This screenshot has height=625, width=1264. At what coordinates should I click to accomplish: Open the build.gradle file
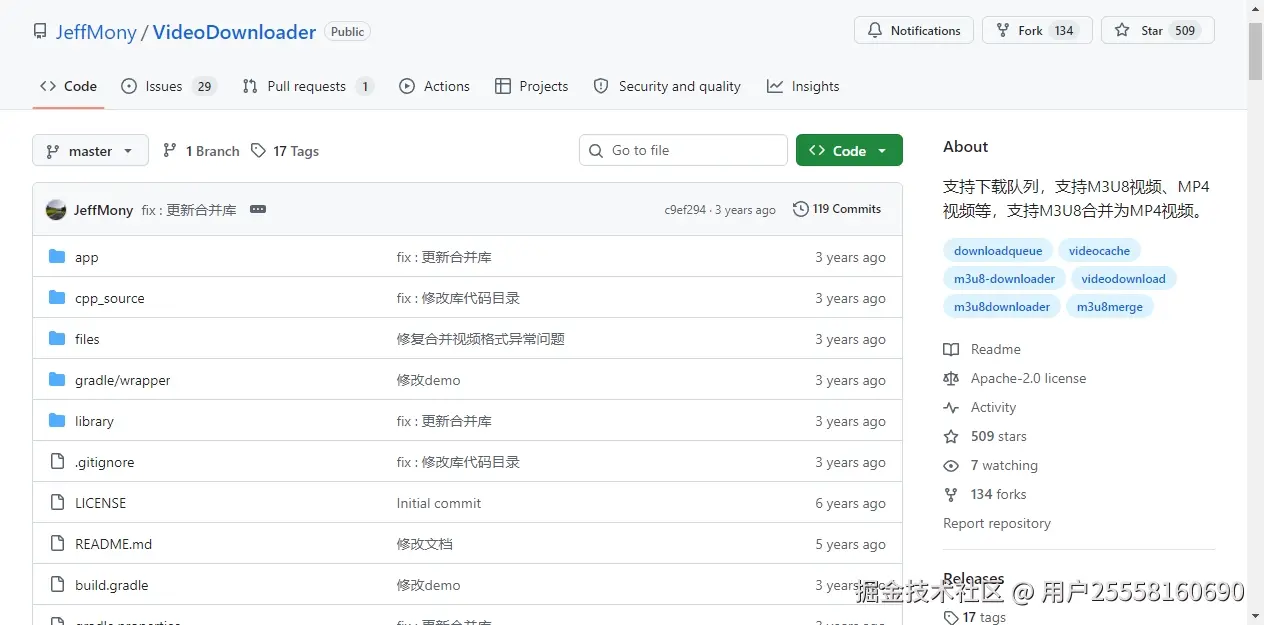point(112,585)
